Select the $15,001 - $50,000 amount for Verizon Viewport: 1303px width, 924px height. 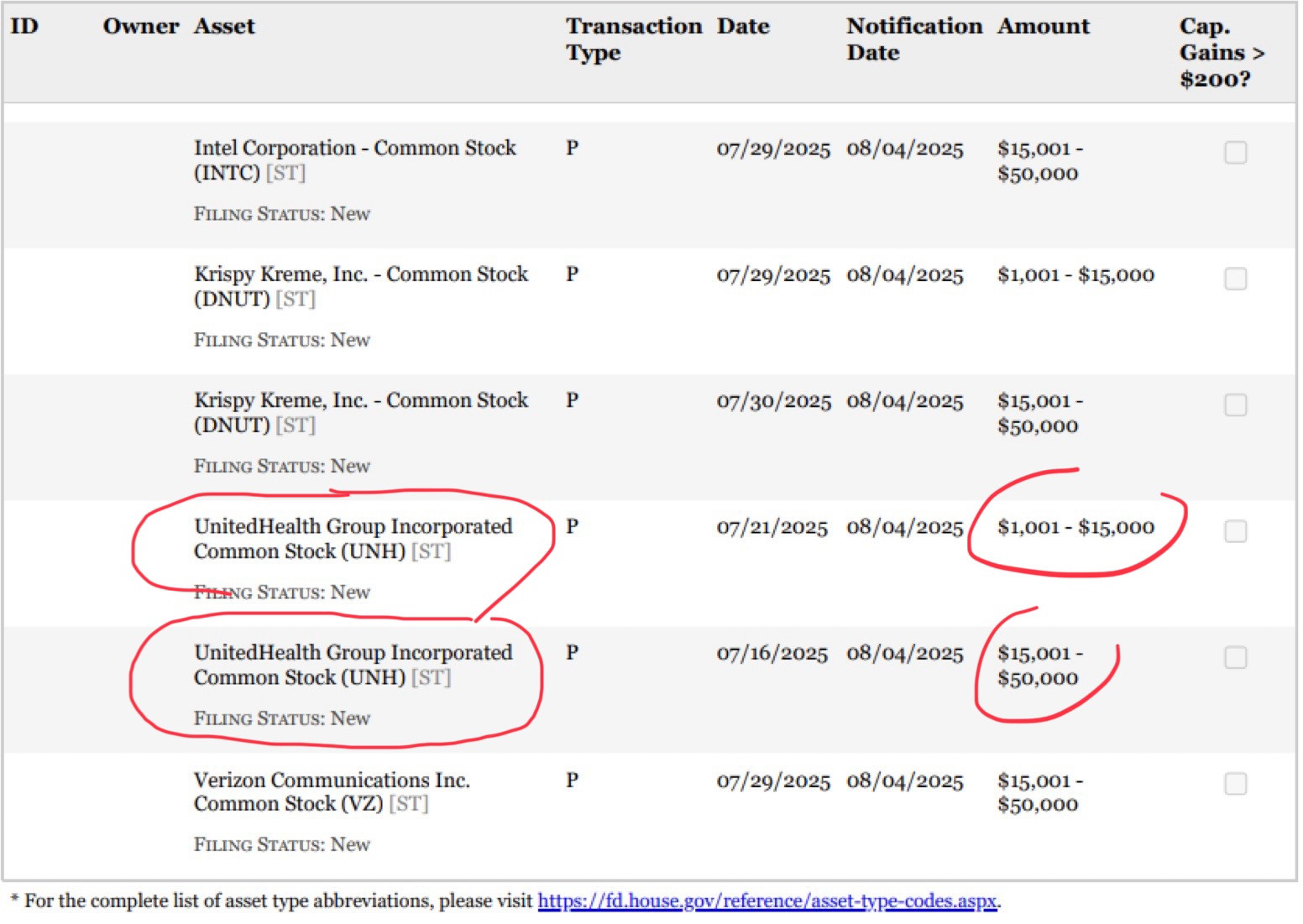coord(1040,792)
